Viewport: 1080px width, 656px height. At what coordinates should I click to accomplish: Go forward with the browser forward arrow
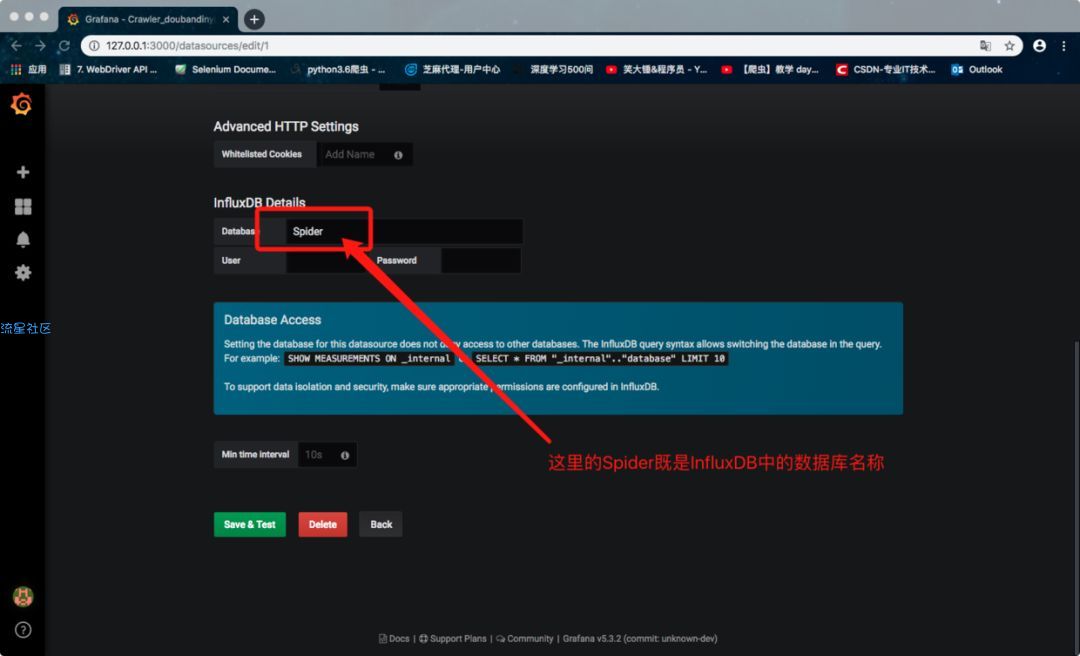(40, 45)
